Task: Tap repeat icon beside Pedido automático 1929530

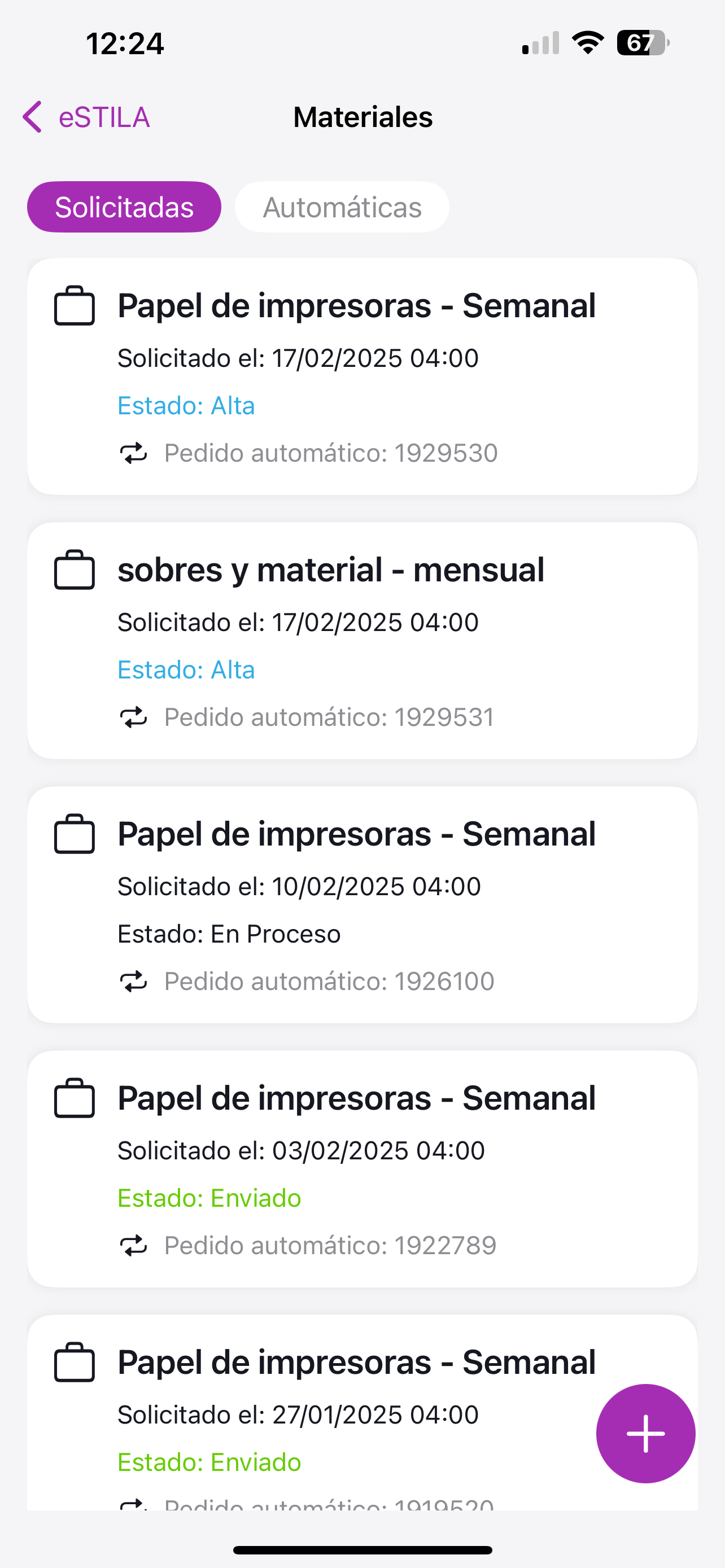Action: (x=133, y=453)
